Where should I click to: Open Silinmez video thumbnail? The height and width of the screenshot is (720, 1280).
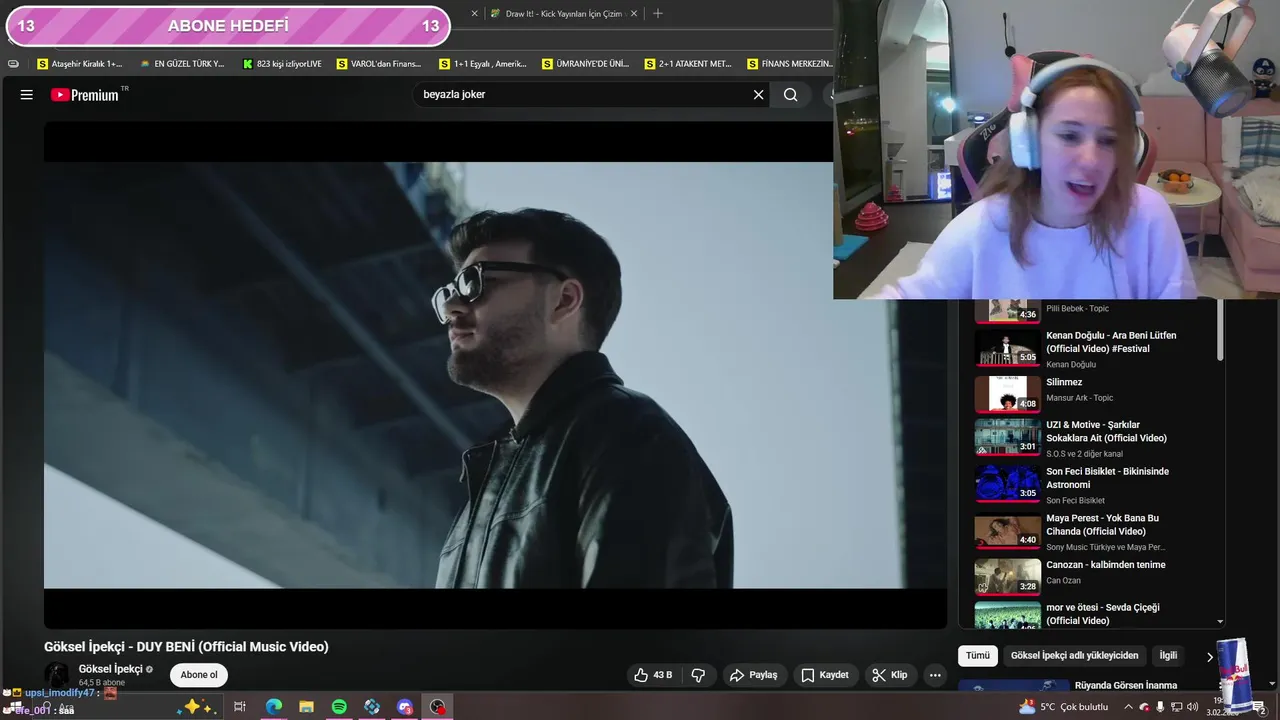[1008, 394]
